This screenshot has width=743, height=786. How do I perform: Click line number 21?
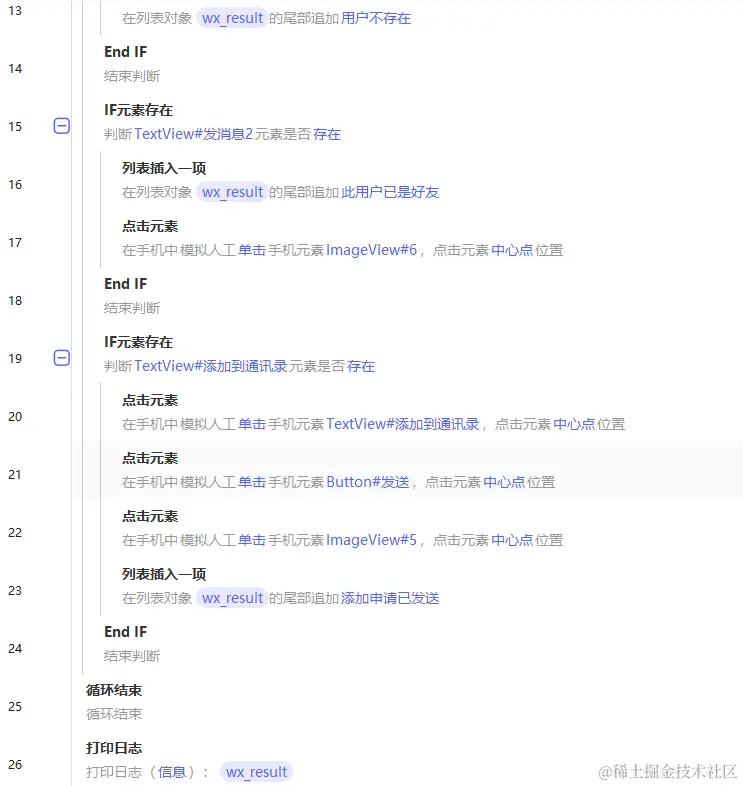[x=15, y=474]
